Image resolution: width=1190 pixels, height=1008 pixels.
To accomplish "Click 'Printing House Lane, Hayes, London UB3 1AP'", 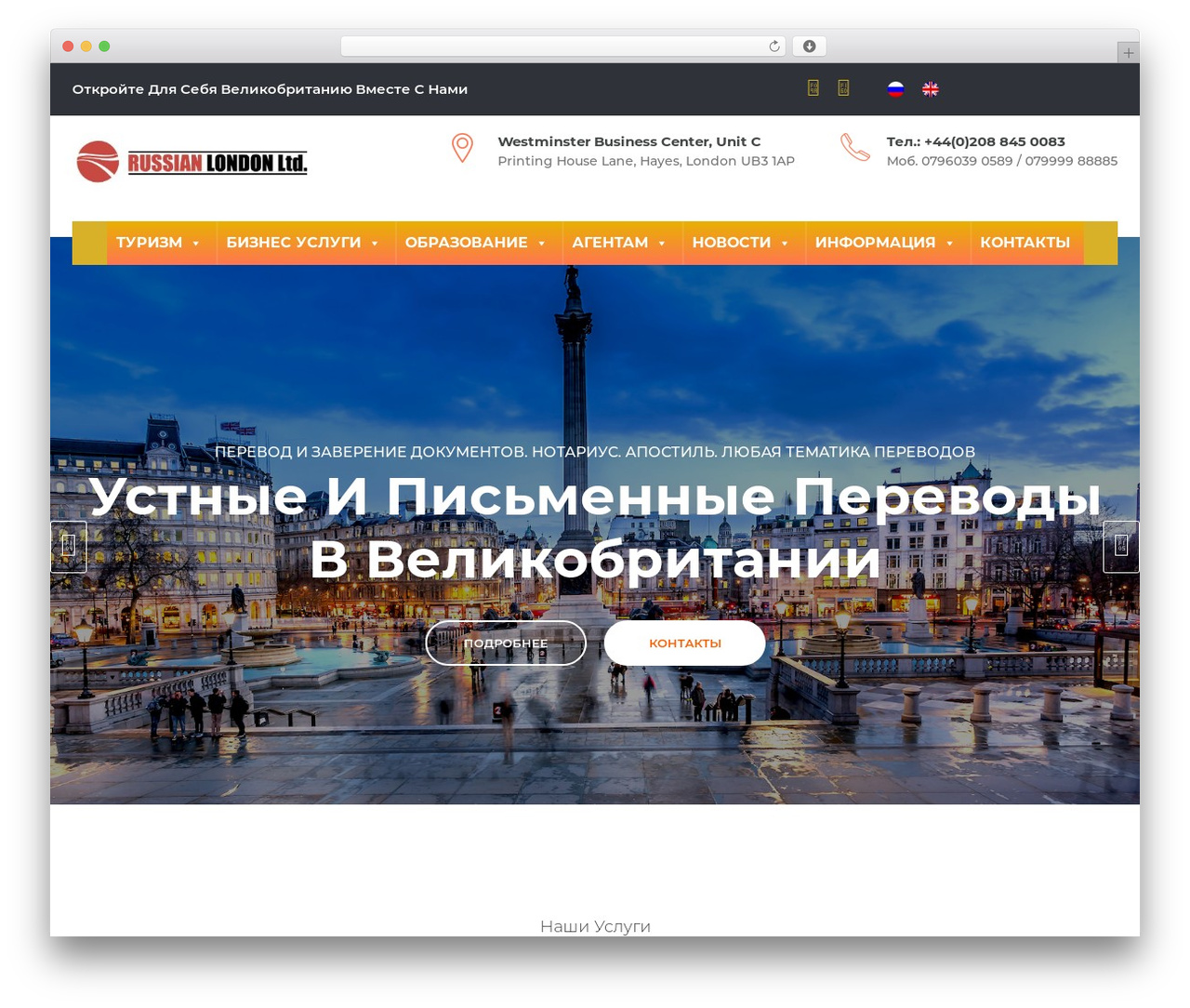I will point(646,161).
